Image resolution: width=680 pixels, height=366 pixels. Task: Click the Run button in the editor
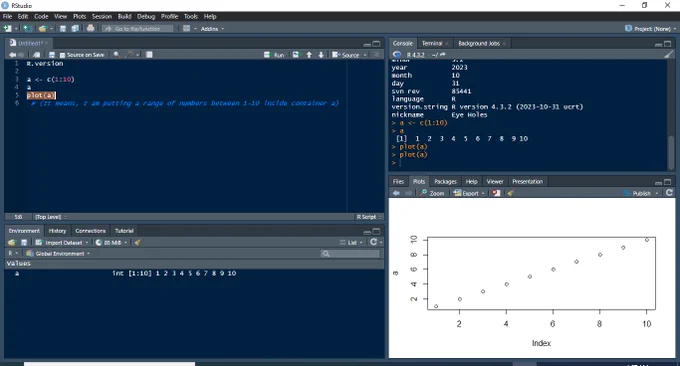tap(274, 55)
